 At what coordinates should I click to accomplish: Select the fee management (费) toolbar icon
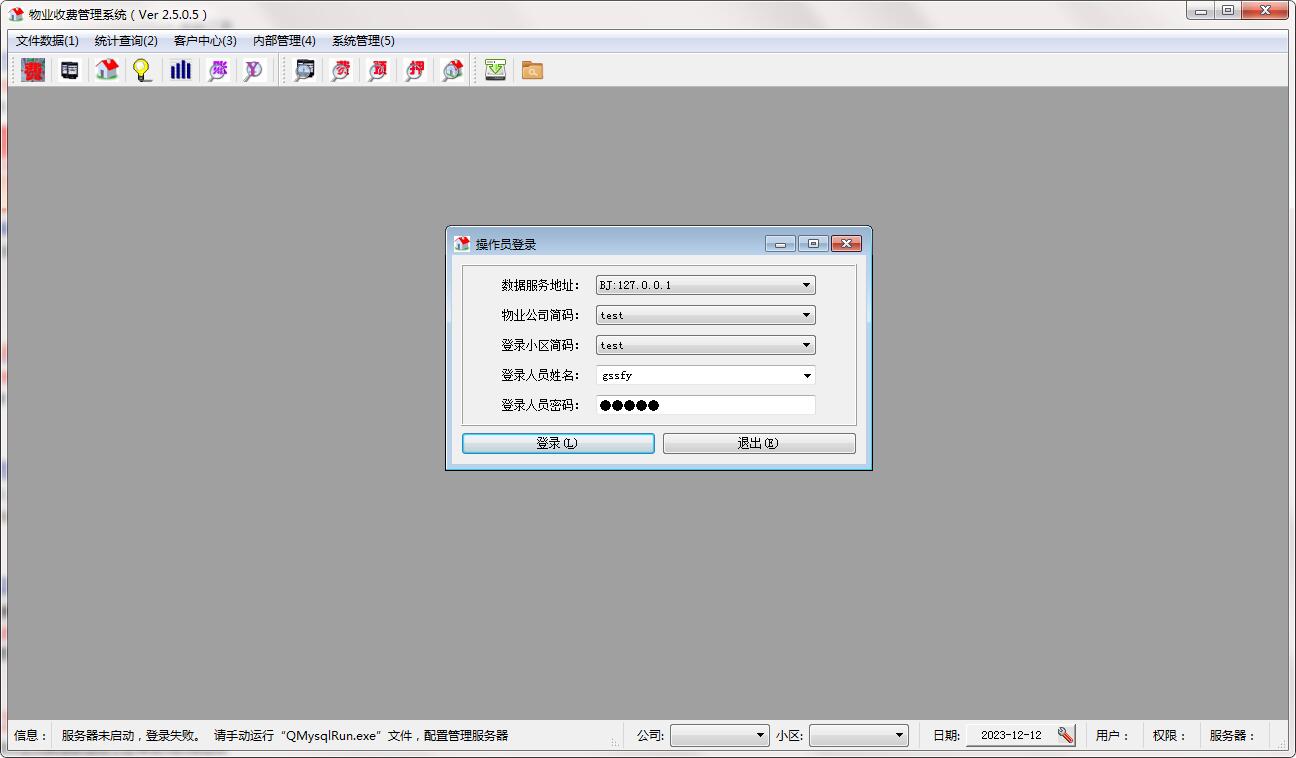coord(31,70)
